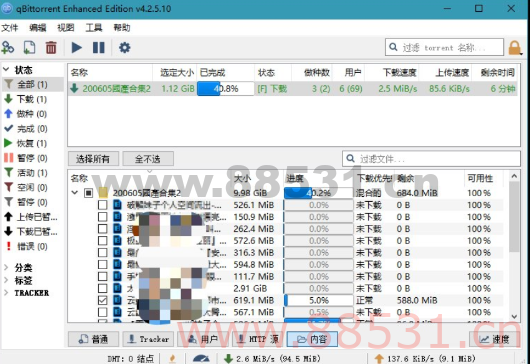Click the yellow folder icon in content tree
The height and width of the screenshot is (364, 530).
(x=103, y=193)
